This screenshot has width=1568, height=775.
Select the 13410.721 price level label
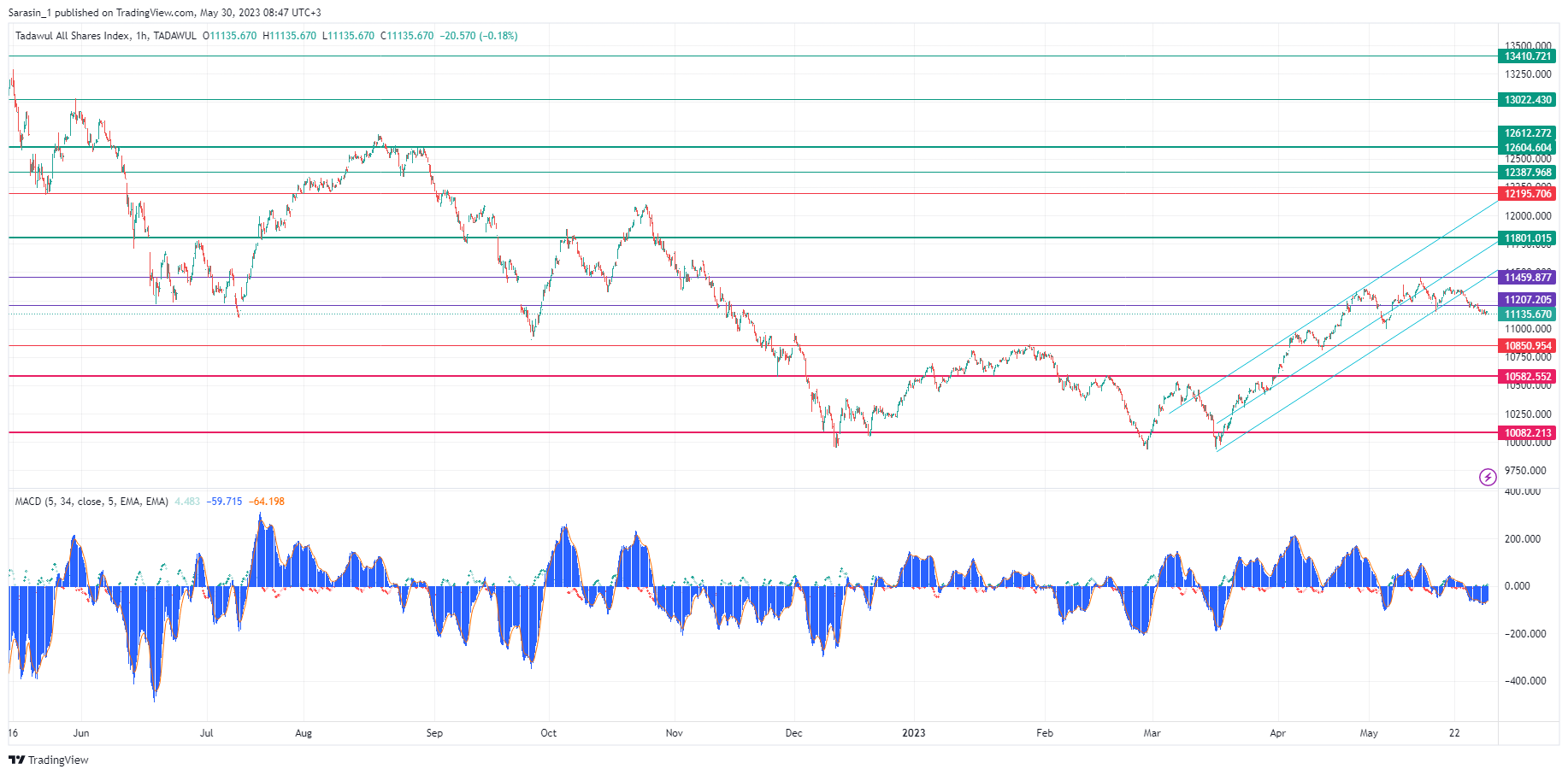[1528, 56]
